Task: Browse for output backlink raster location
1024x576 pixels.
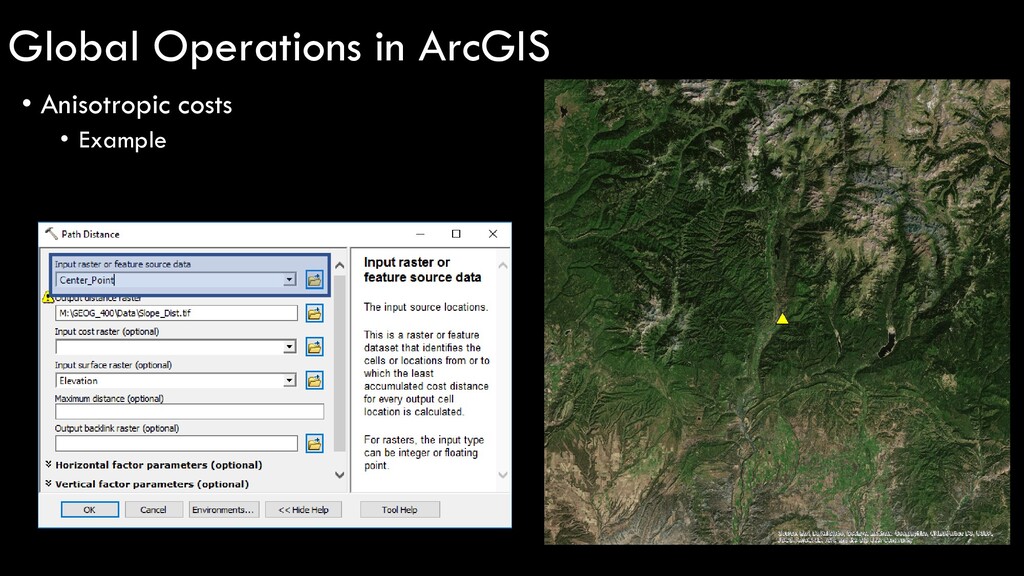Action: coord(314,444)
